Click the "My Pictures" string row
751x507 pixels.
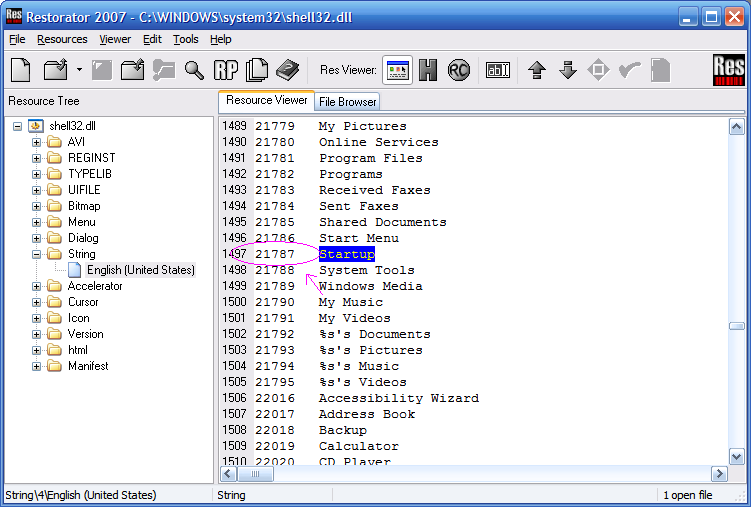point(363,126)
